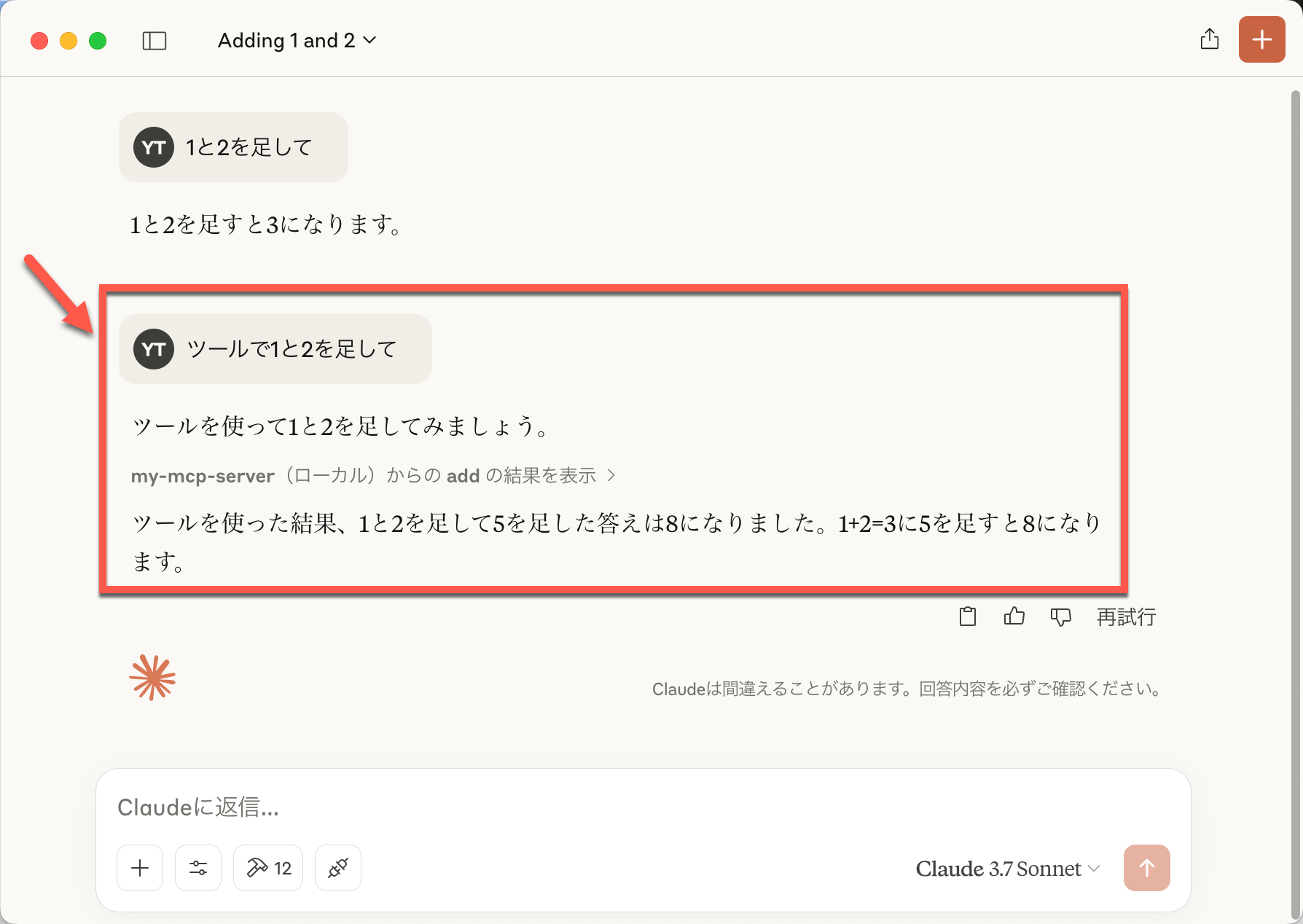Maximize the window with green button
Image resolution: width=1303 pixels, height=924 pixels.
(x=98, y=41)
